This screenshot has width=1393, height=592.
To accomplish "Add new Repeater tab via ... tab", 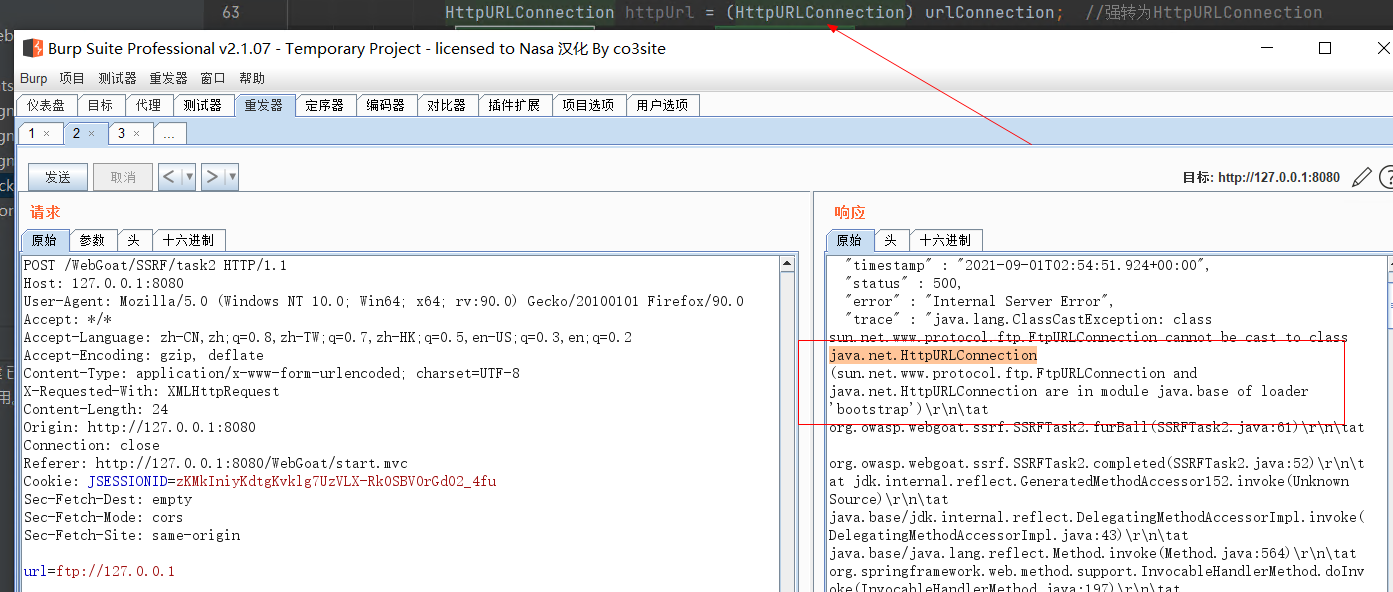I will coord(169,133).
